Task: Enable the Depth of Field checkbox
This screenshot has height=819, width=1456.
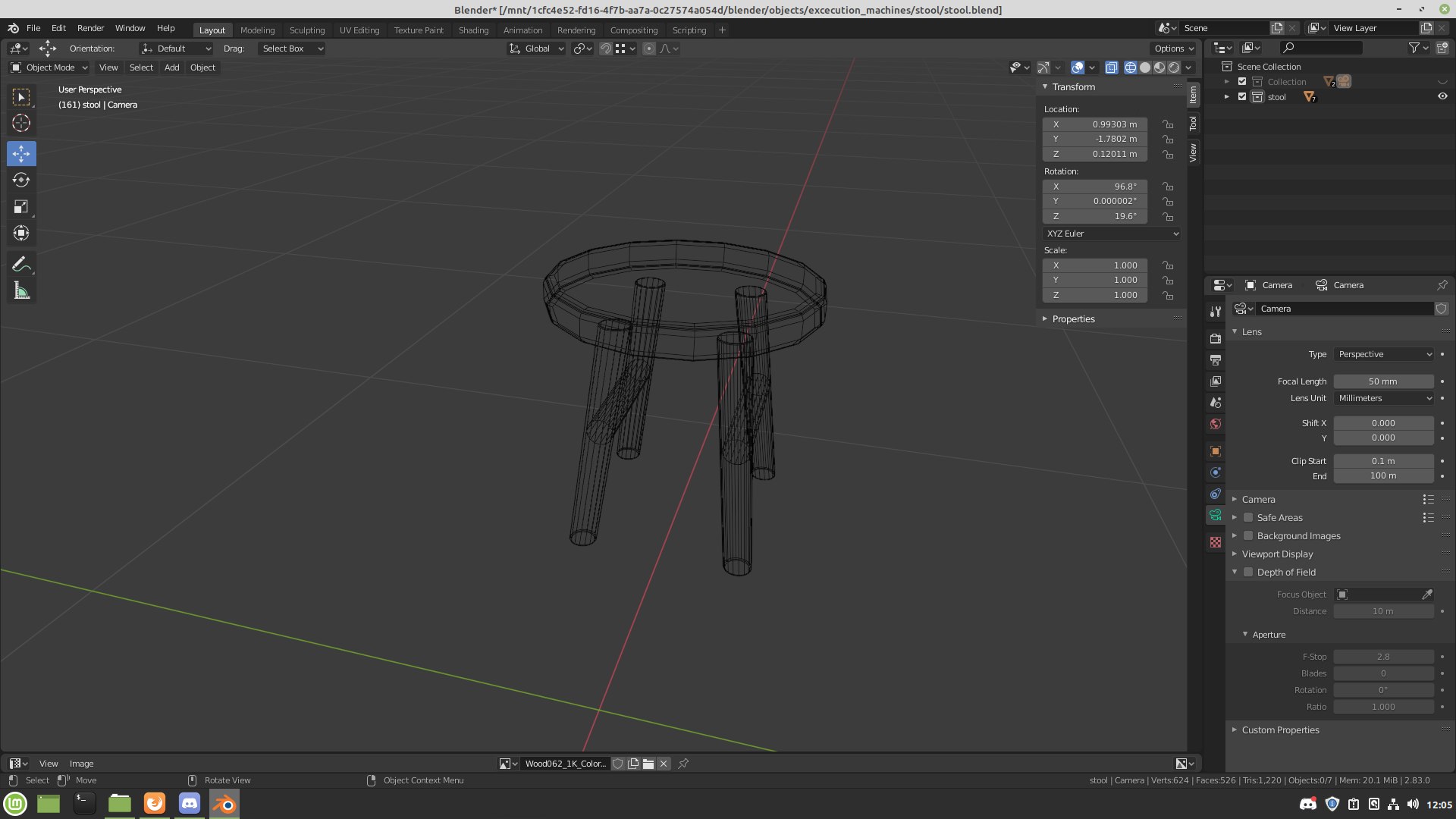Action: (1248, 573)
